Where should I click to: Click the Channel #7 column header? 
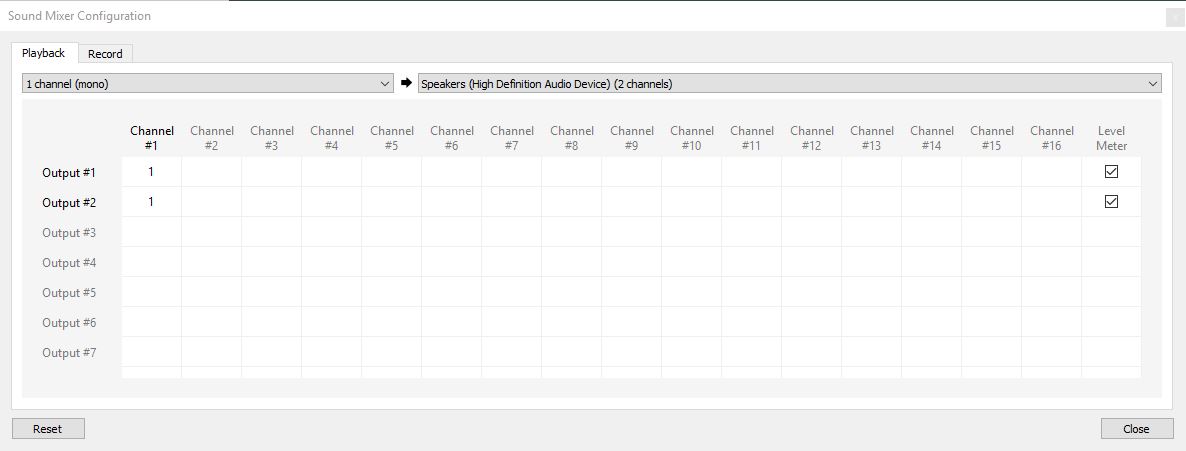point(512,138)
